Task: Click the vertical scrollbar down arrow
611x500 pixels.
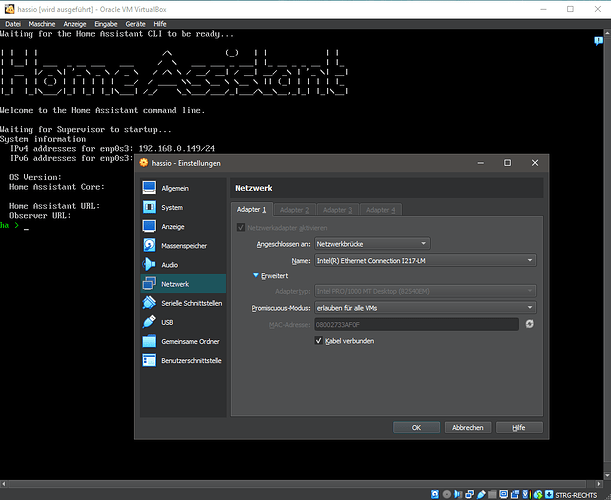Action: pyautogui.click(x=607, y=475)
